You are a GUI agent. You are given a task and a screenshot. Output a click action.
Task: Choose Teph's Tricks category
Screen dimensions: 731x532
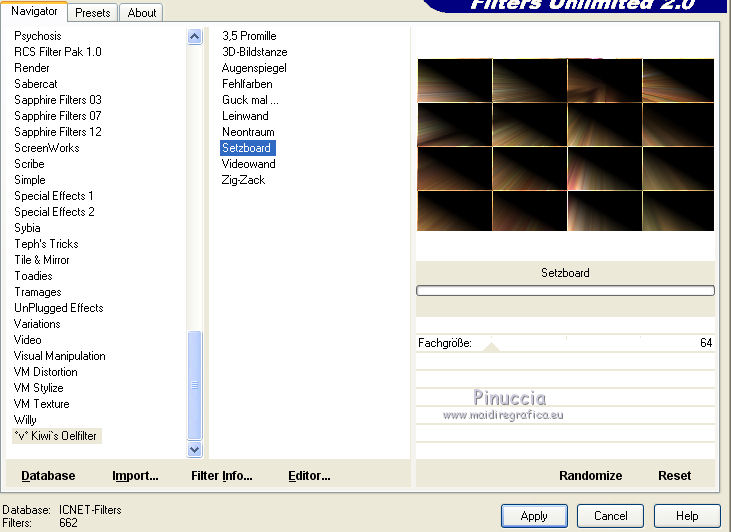coord(46,244)
